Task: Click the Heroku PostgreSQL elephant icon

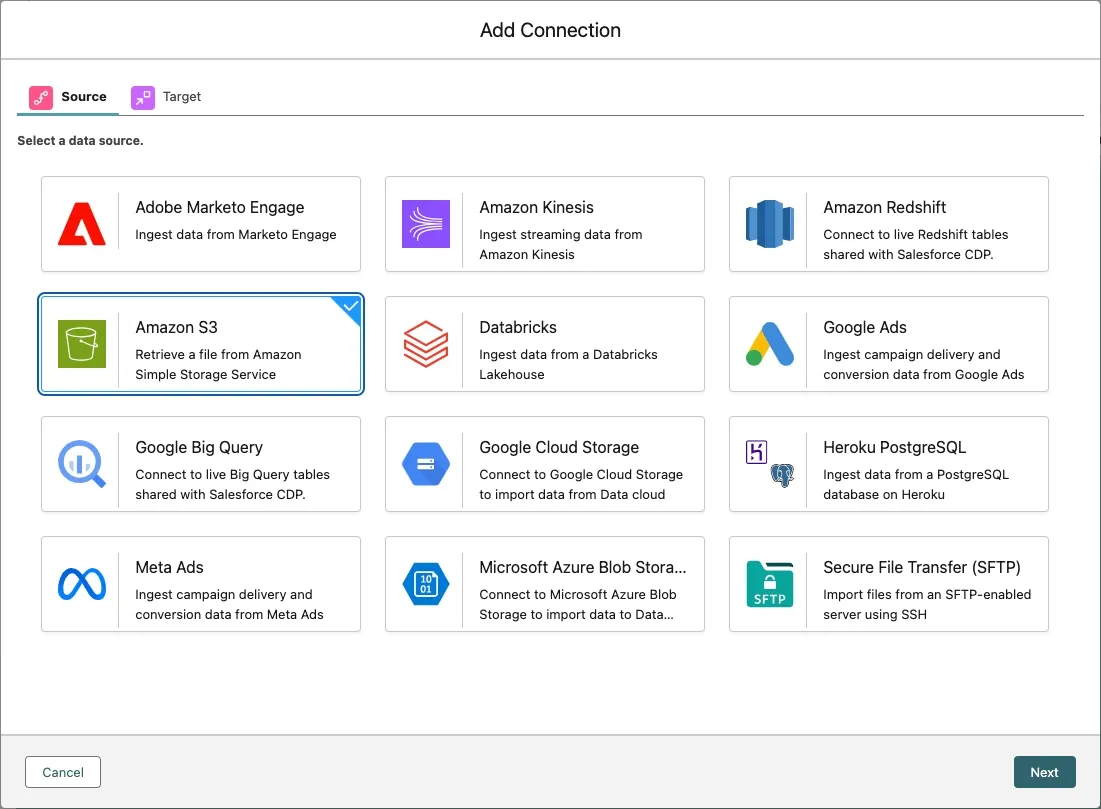Action: point(781,475)
